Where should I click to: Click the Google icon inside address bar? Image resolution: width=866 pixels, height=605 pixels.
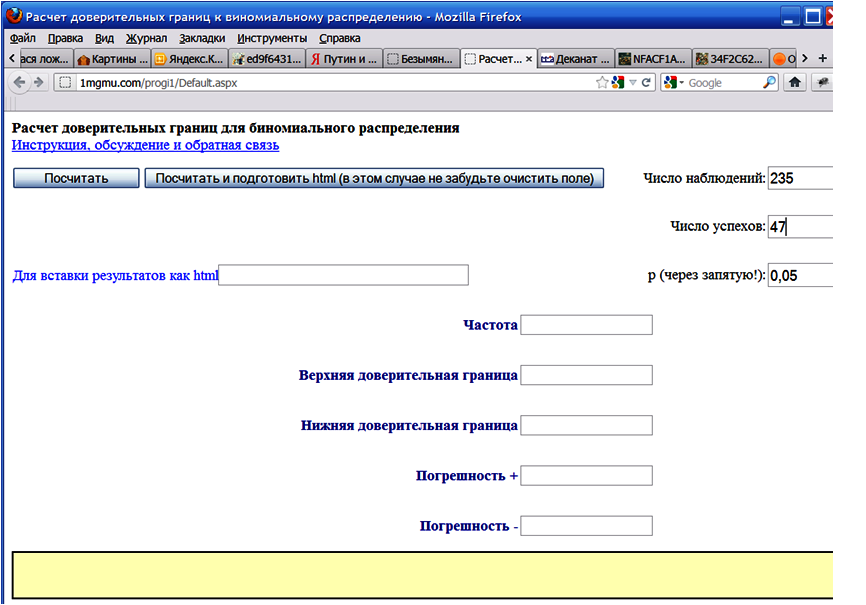pyautogui.click(x=618, y=82)
